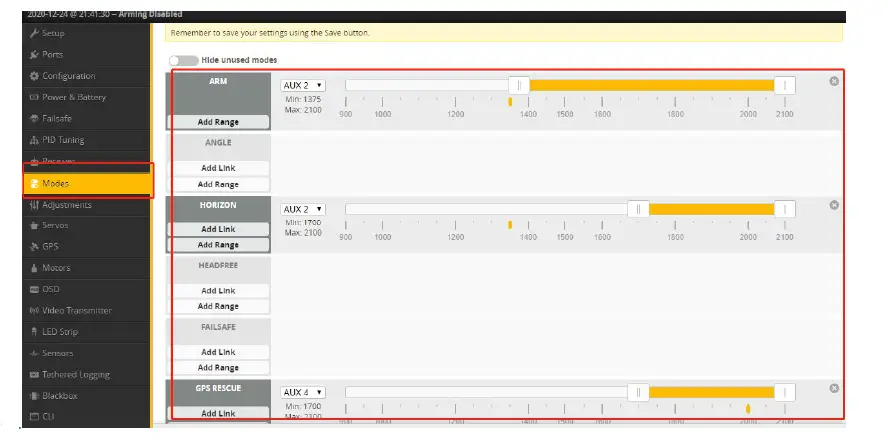Open the Blackbox tab
Screen dimensions: 888x440
click(88, 396)
